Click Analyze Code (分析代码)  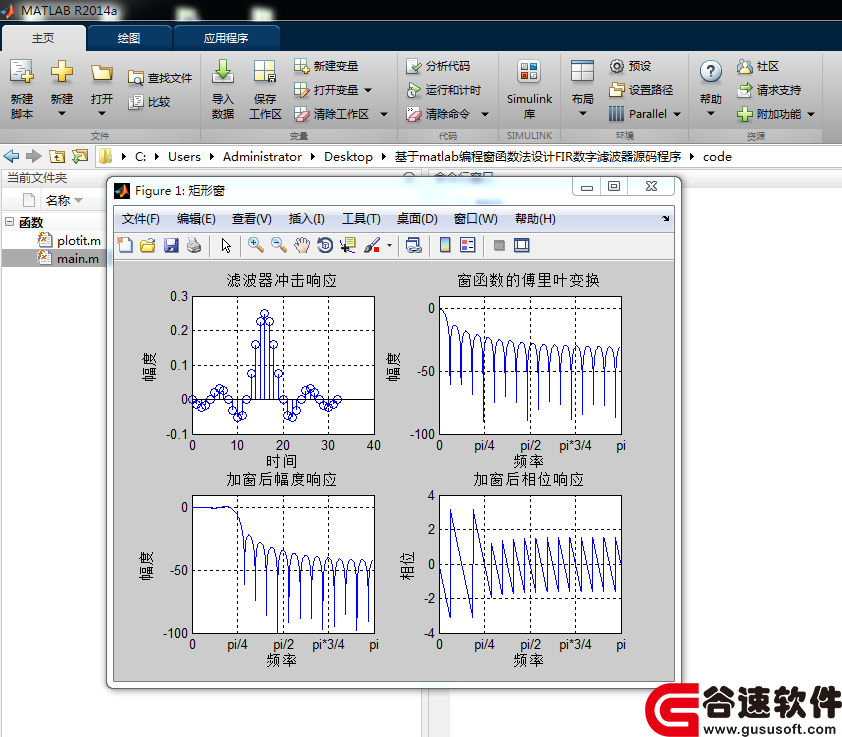[438, 66]
